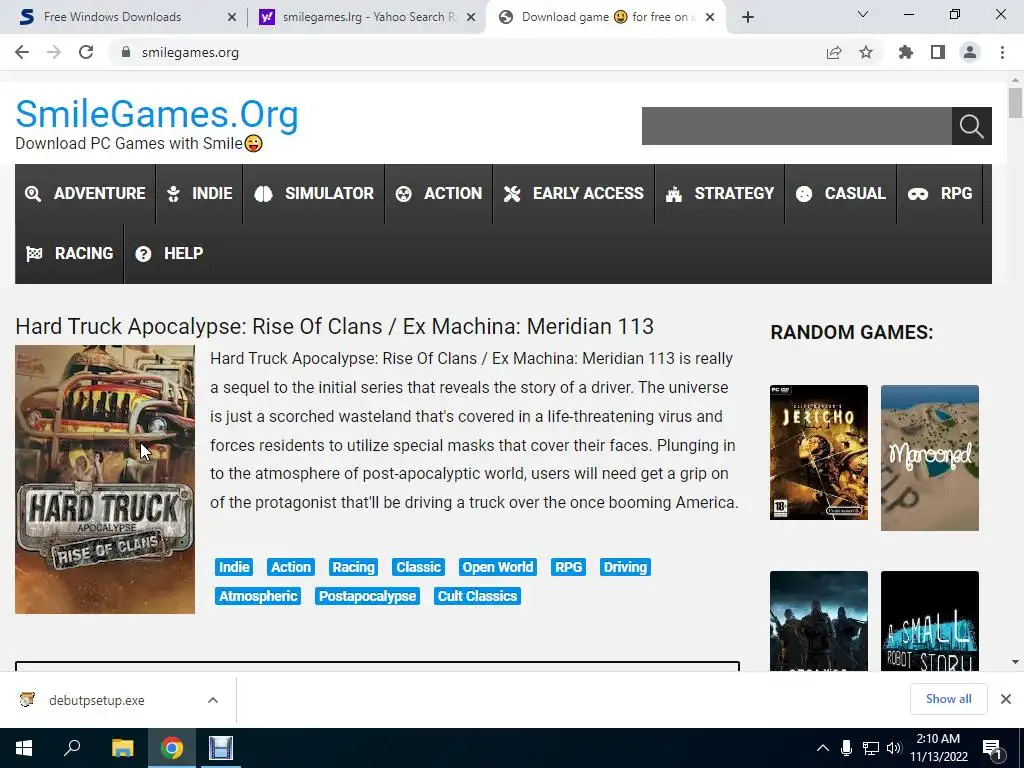Click the floppy disk app in taskbar

pos(221,748)
